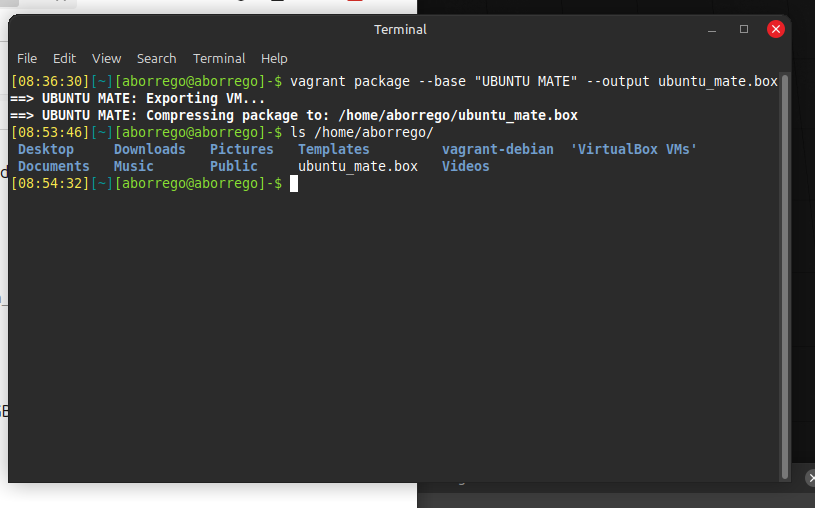
Task: Click the Desktop directory name
Action: (46, 149)
